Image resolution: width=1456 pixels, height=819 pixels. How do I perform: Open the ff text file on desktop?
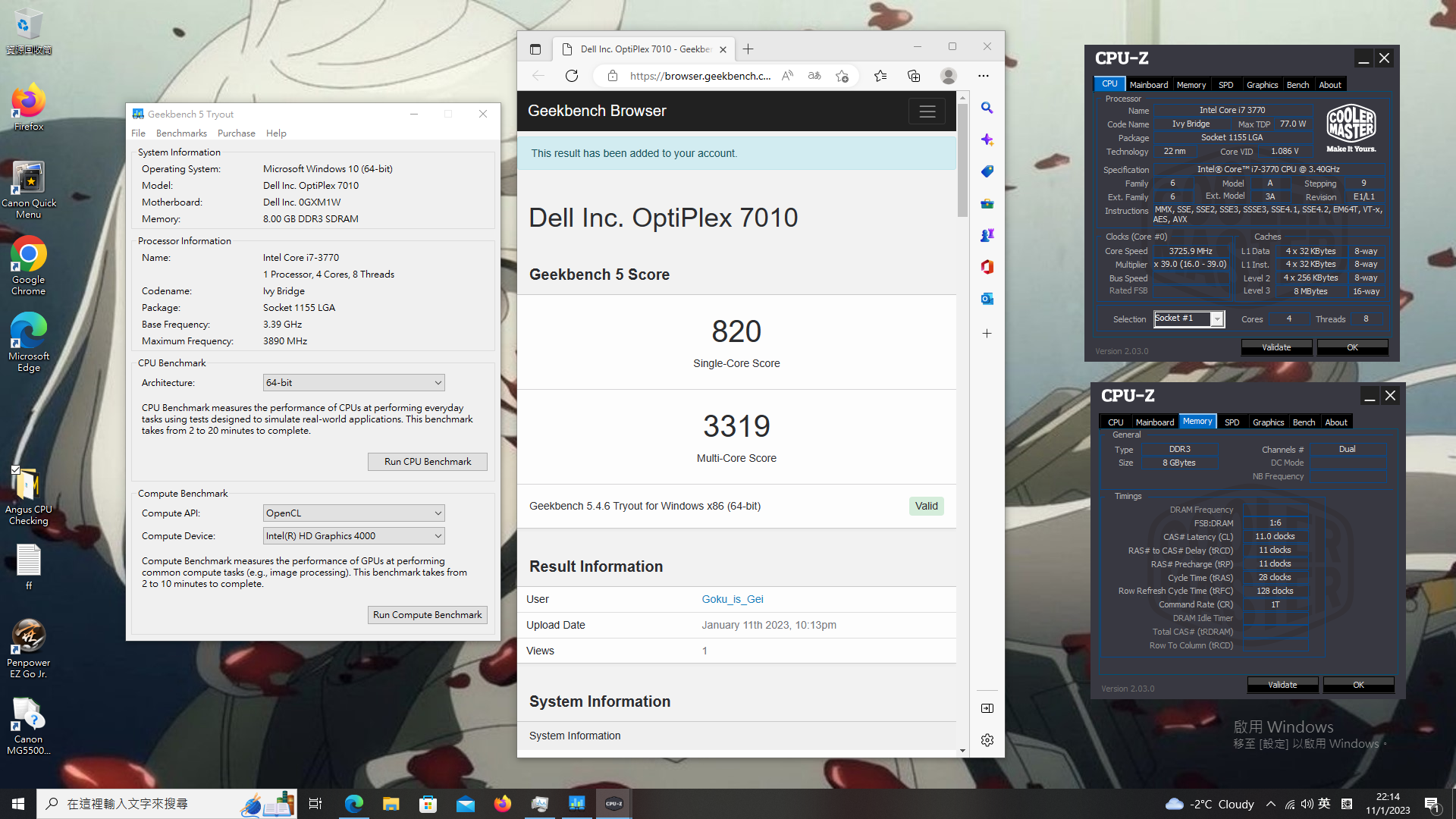click(x=29, y=567)
